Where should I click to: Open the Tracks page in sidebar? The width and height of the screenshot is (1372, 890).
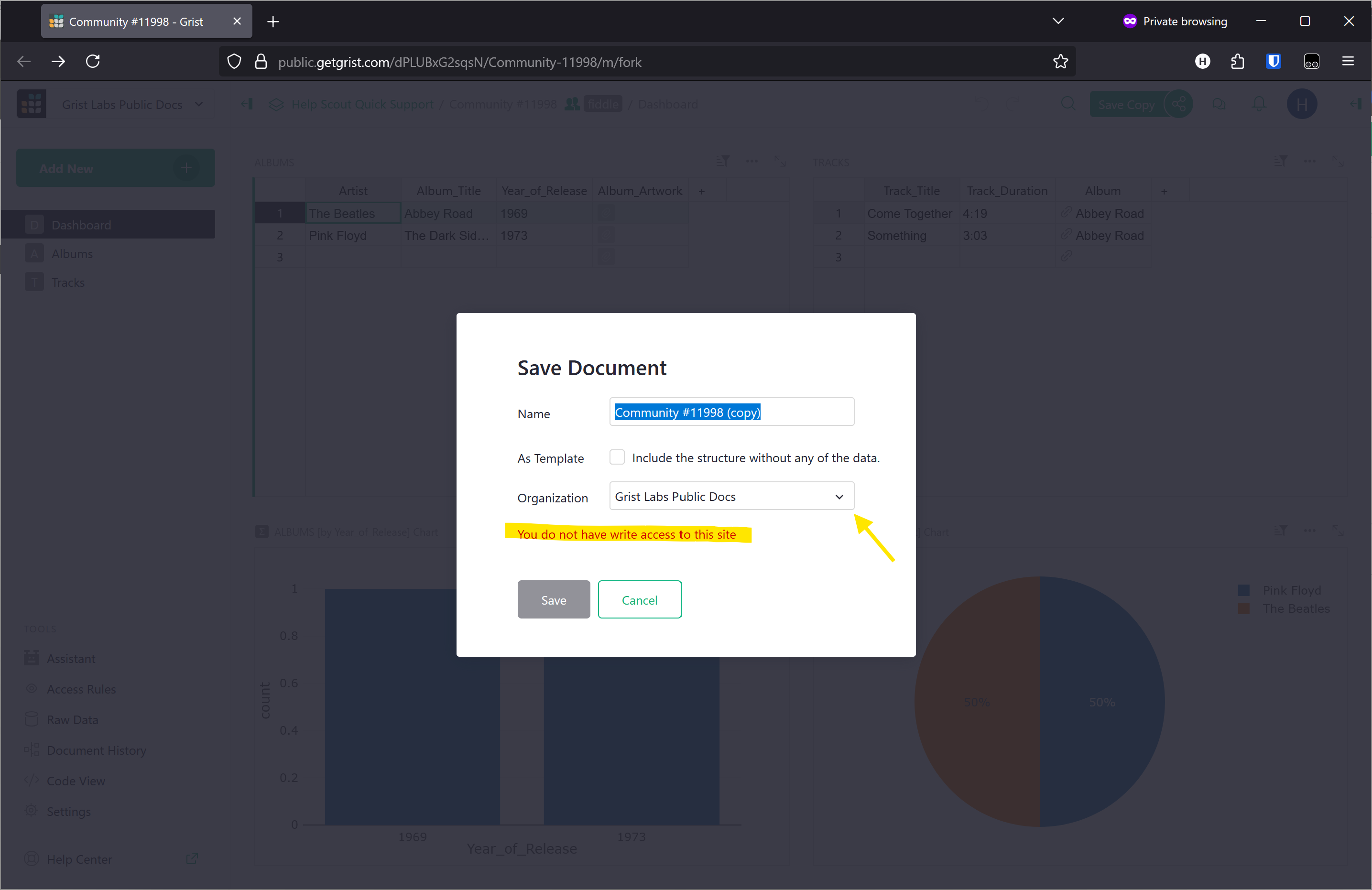click(x=68, y=282)
